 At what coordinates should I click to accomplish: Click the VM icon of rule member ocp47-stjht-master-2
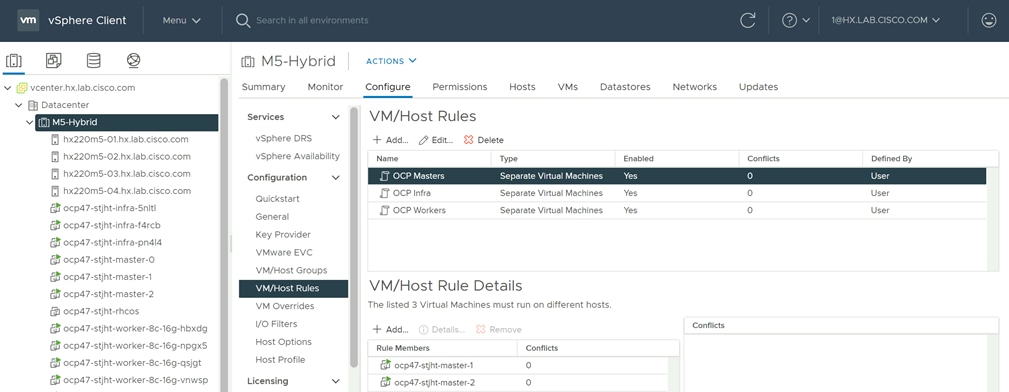(x=385, y=383)
